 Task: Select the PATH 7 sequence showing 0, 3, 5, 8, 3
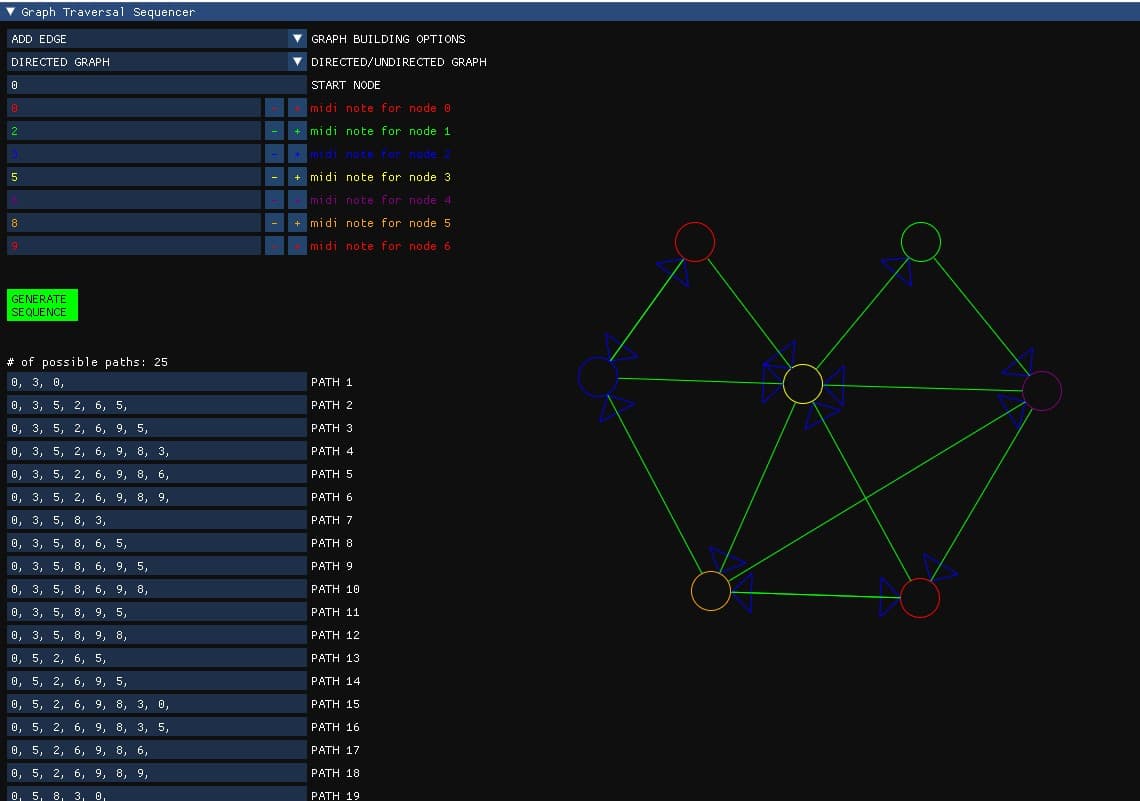155,520
